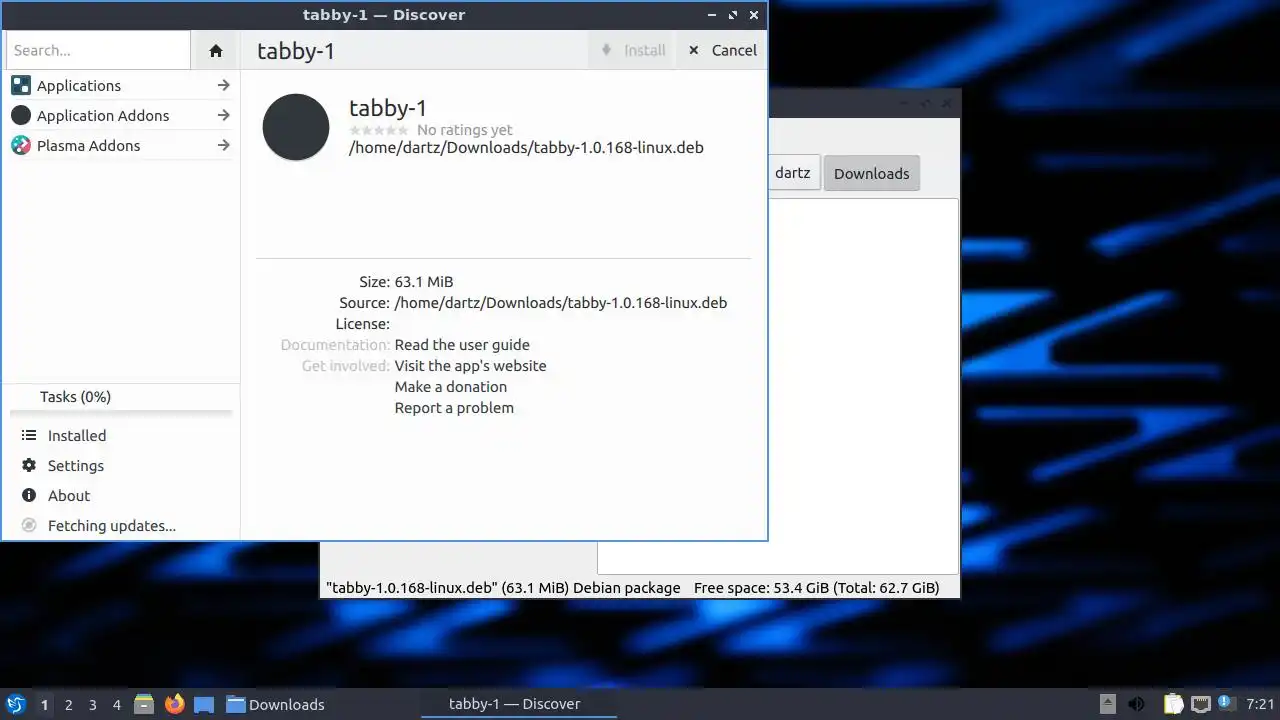
Task: Click the No ratings yet text
Action: (x=465, y=130)
